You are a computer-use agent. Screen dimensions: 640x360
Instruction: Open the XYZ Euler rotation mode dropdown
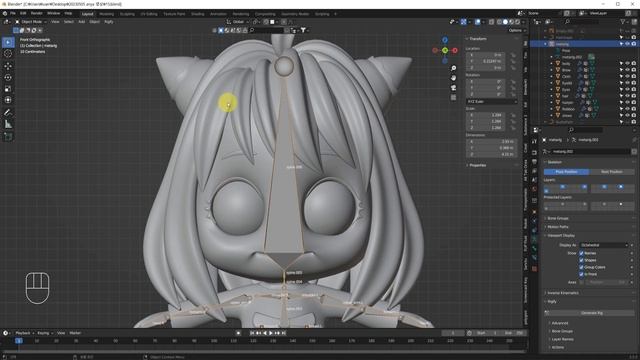(492, 101)
